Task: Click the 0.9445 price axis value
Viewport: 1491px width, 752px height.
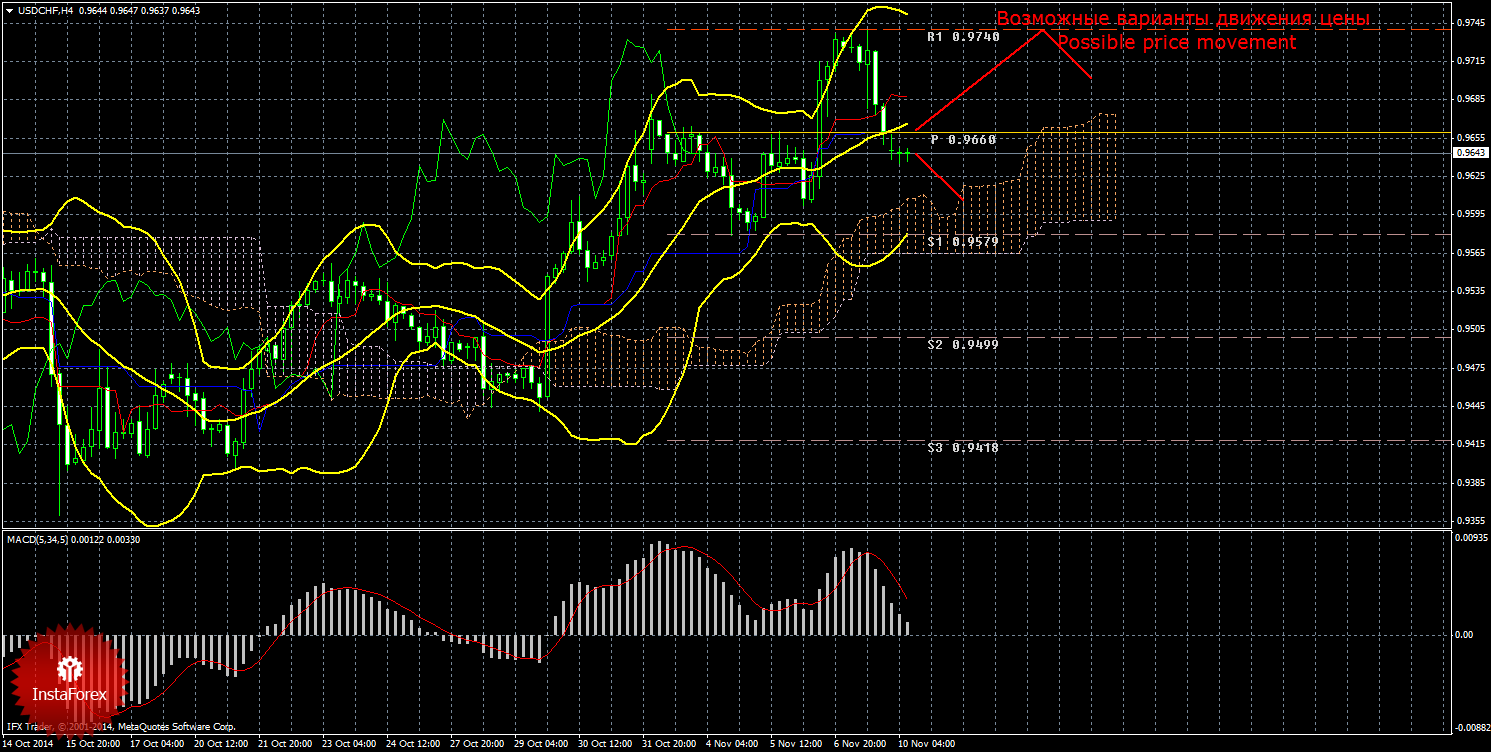Action: click(1469, 405)
